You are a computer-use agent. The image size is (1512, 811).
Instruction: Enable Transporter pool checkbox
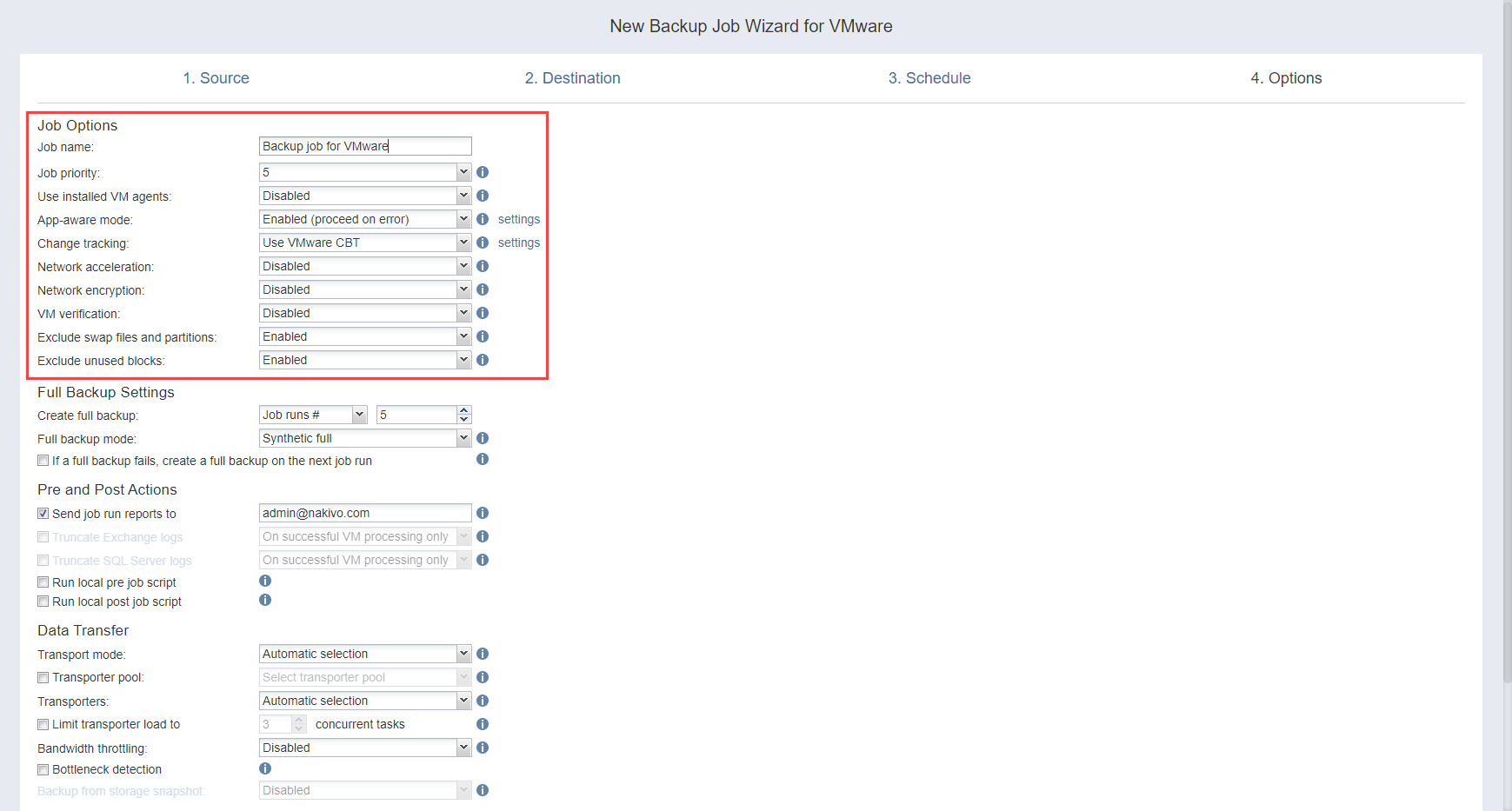click(43, 678)
